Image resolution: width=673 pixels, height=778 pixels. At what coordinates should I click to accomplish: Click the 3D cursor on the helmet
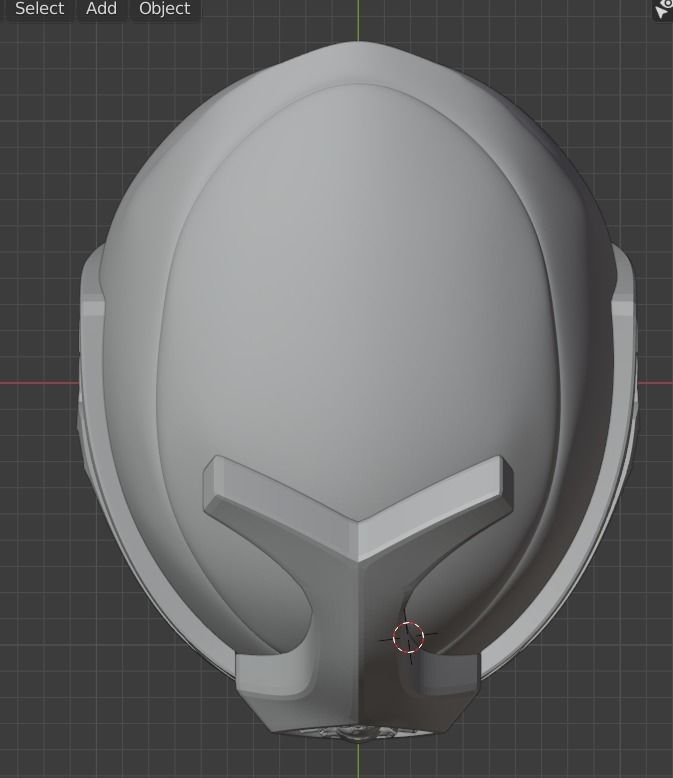(x=408, y=637)
